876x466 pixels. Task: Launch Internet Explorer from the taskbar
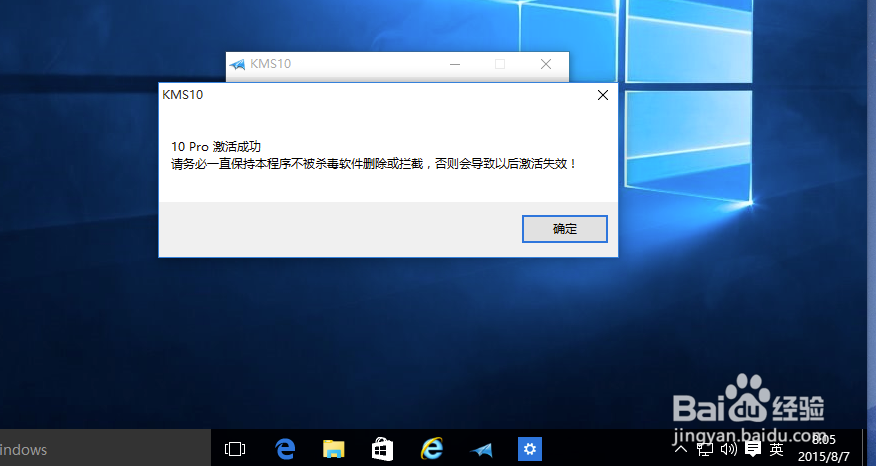[x=431, y=449]
